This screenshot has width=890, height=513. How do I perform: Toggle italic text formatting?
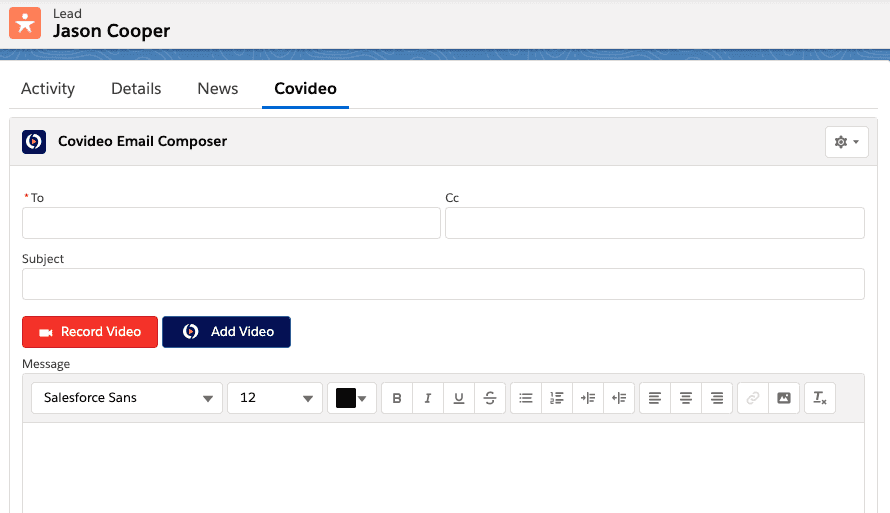(428, 398)
